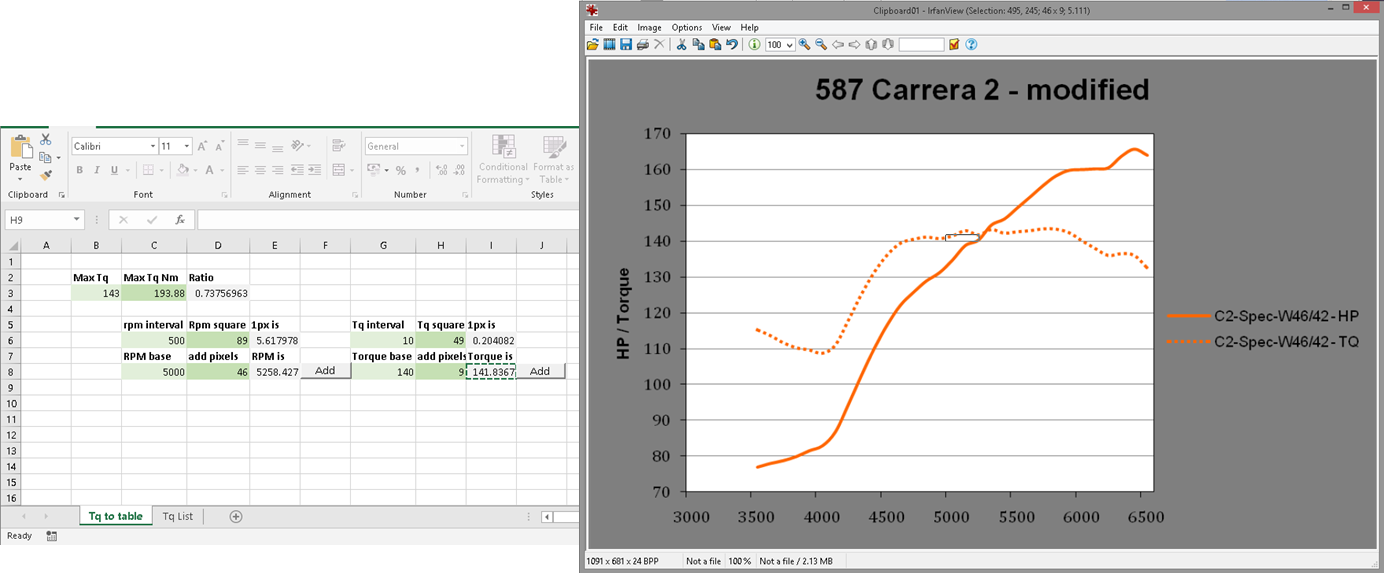This screenshot has height=573, width=1384.
Task: Click IrfanView empty toolbar text field
Action: pyautogui.click(x=921, y=44)
